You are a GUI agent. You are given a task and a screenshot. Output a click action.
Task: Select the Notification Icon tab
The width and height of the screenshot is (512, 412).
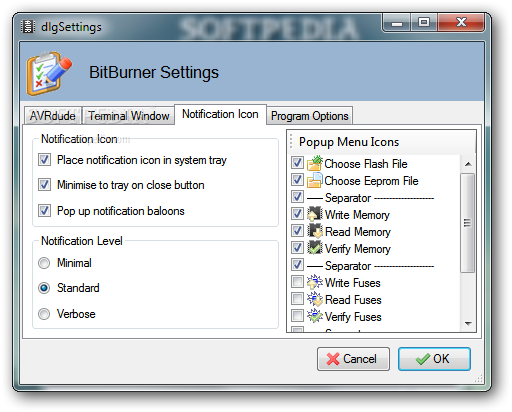220,114
